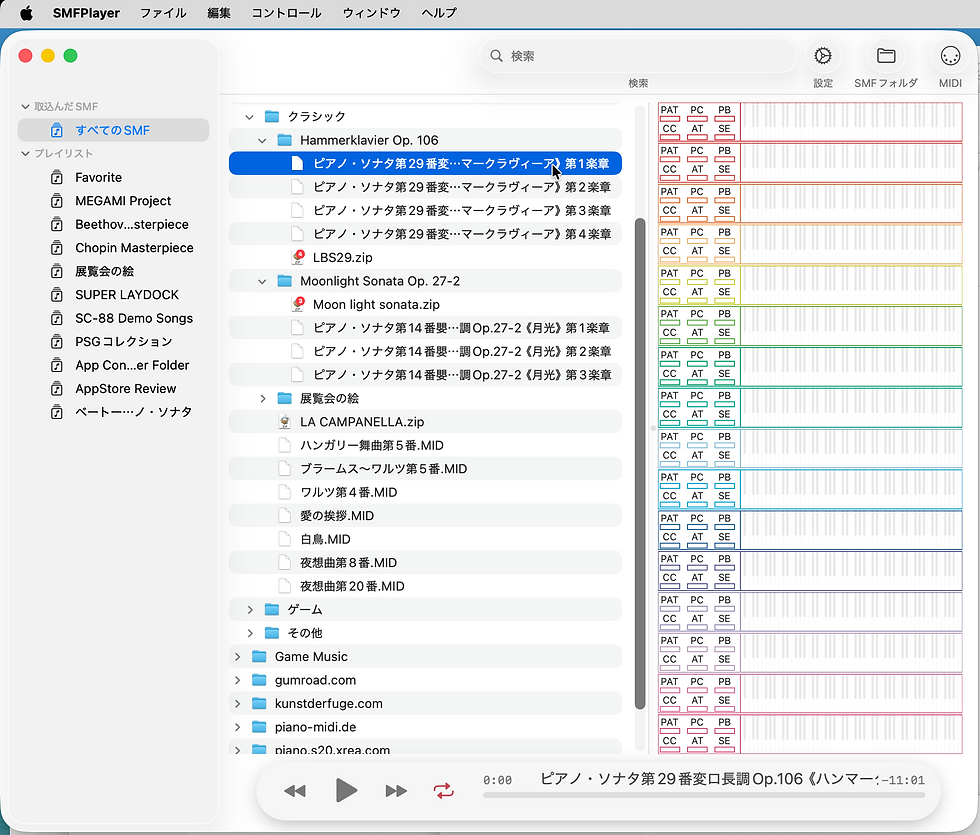Image resolution: width=980 pixels, height=835 pixels.
Task: Click the SUPER LAYDOCK playlist icon
Action: click(x=57, y=295)
